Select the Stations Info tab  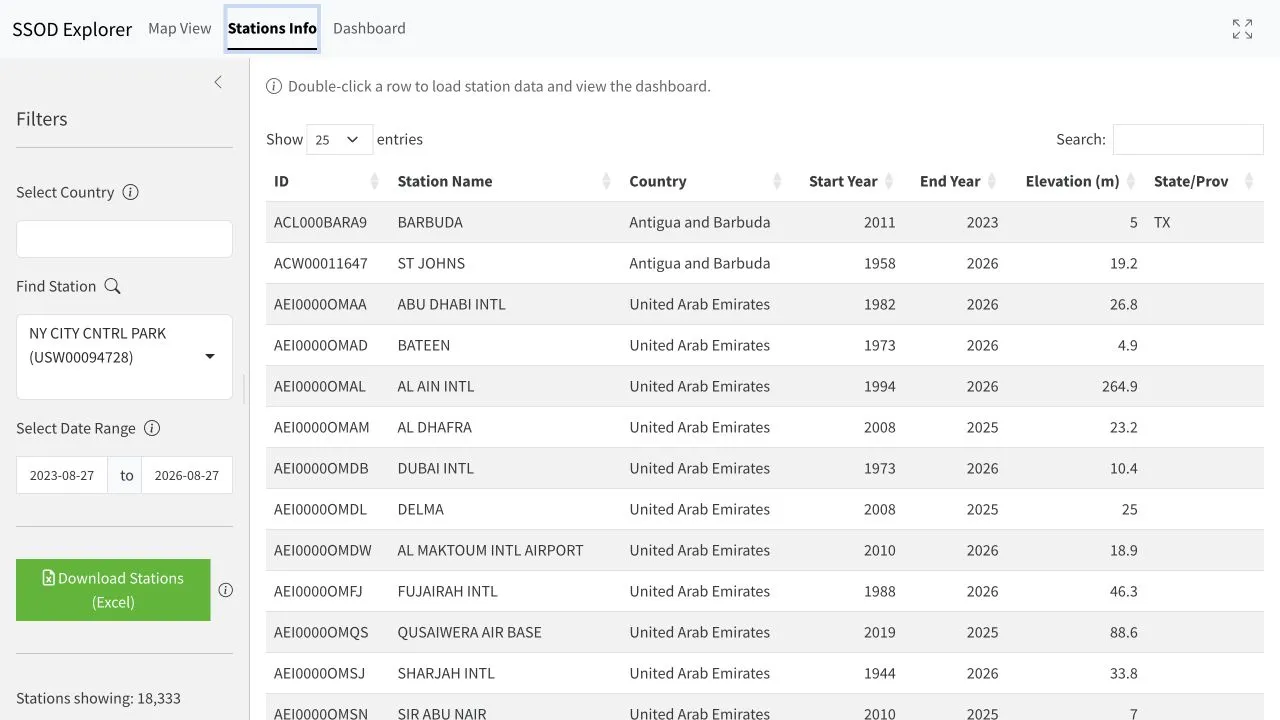(x=272, y=28)
